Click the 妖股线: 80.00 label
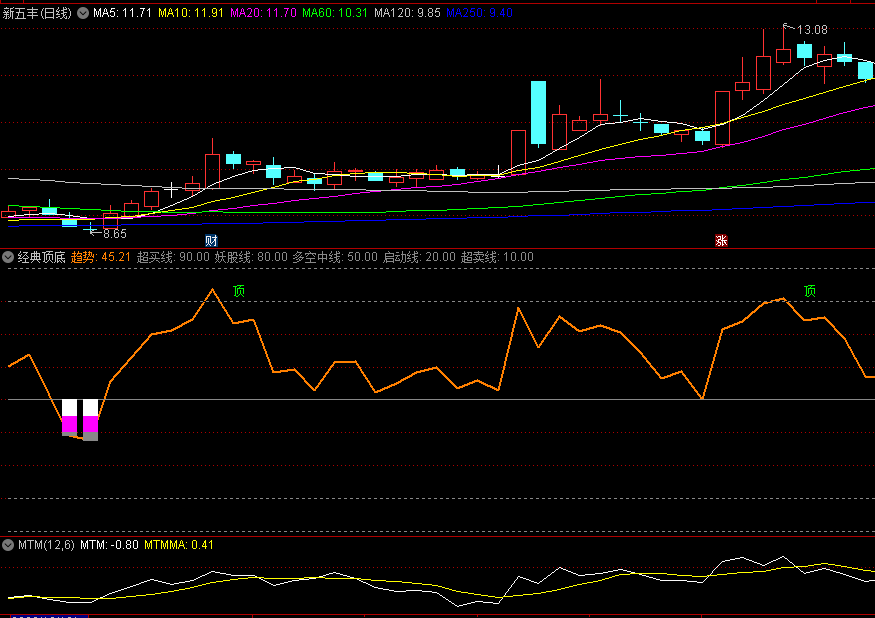This screenshot has height=618, width=875. click(251, 257)
